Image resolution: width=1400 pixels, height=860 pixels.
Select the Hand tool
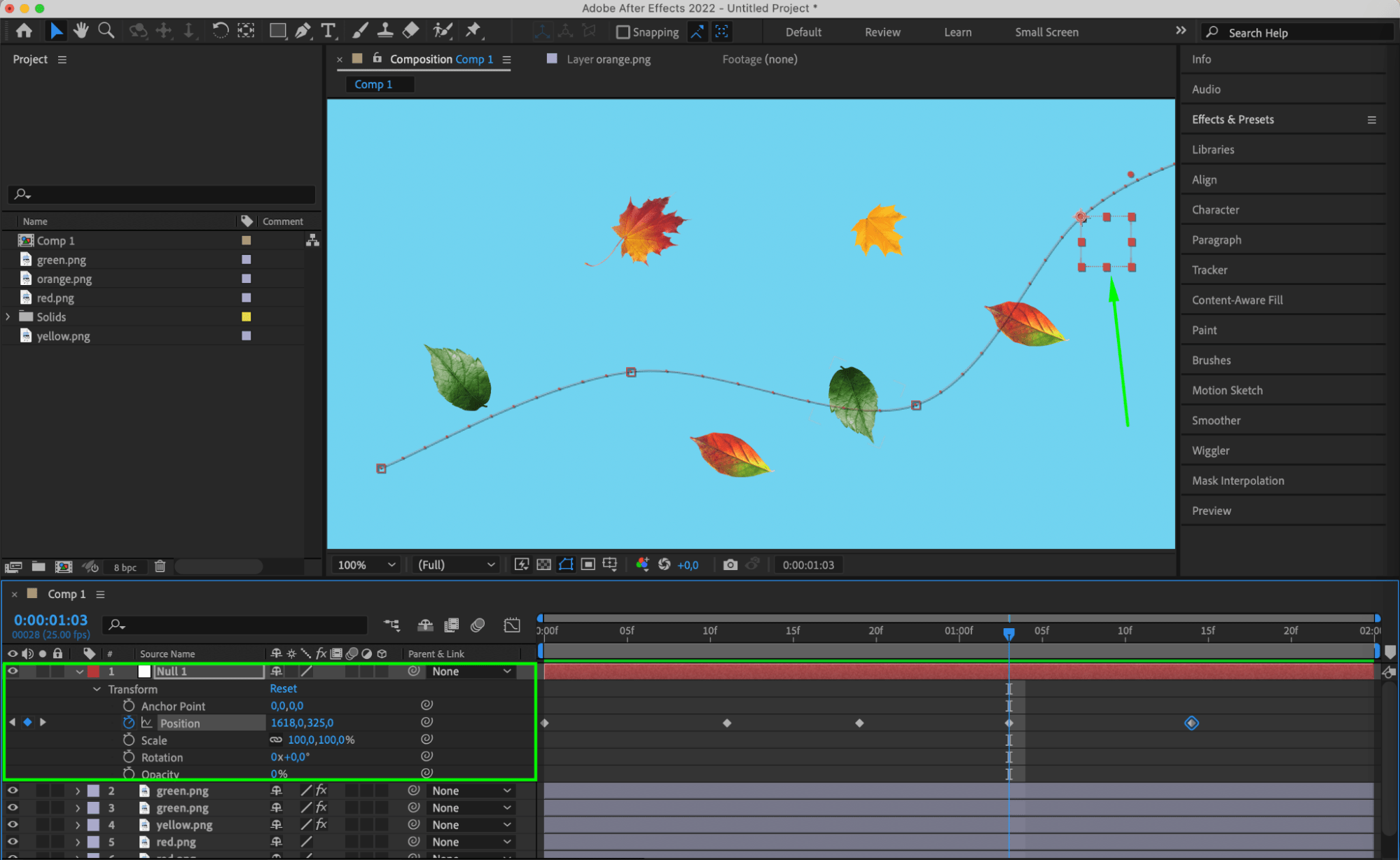tap(81, 31)
